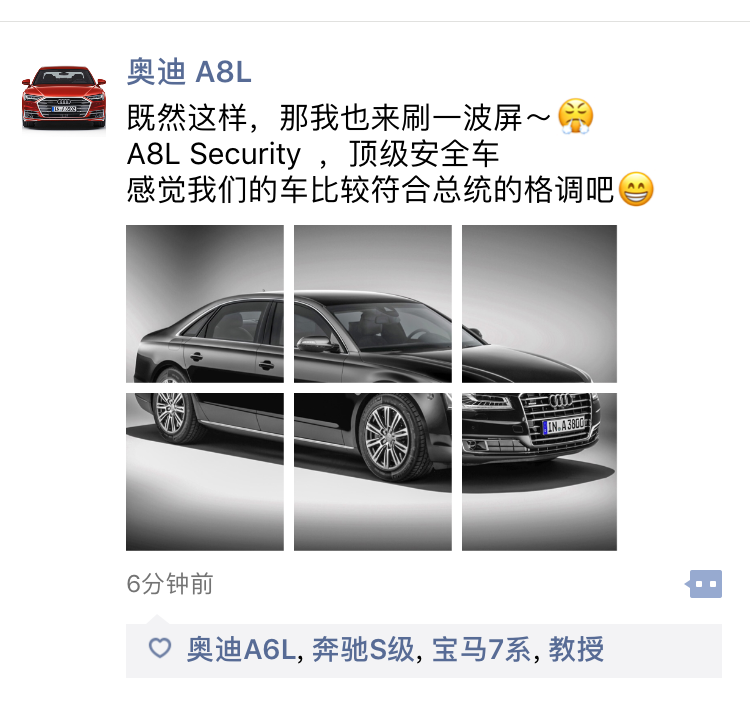The height and width of the screenshot is (702, 750).
Task: Open the comment bubble icon beside the timestamp
Action: point(704,583)
